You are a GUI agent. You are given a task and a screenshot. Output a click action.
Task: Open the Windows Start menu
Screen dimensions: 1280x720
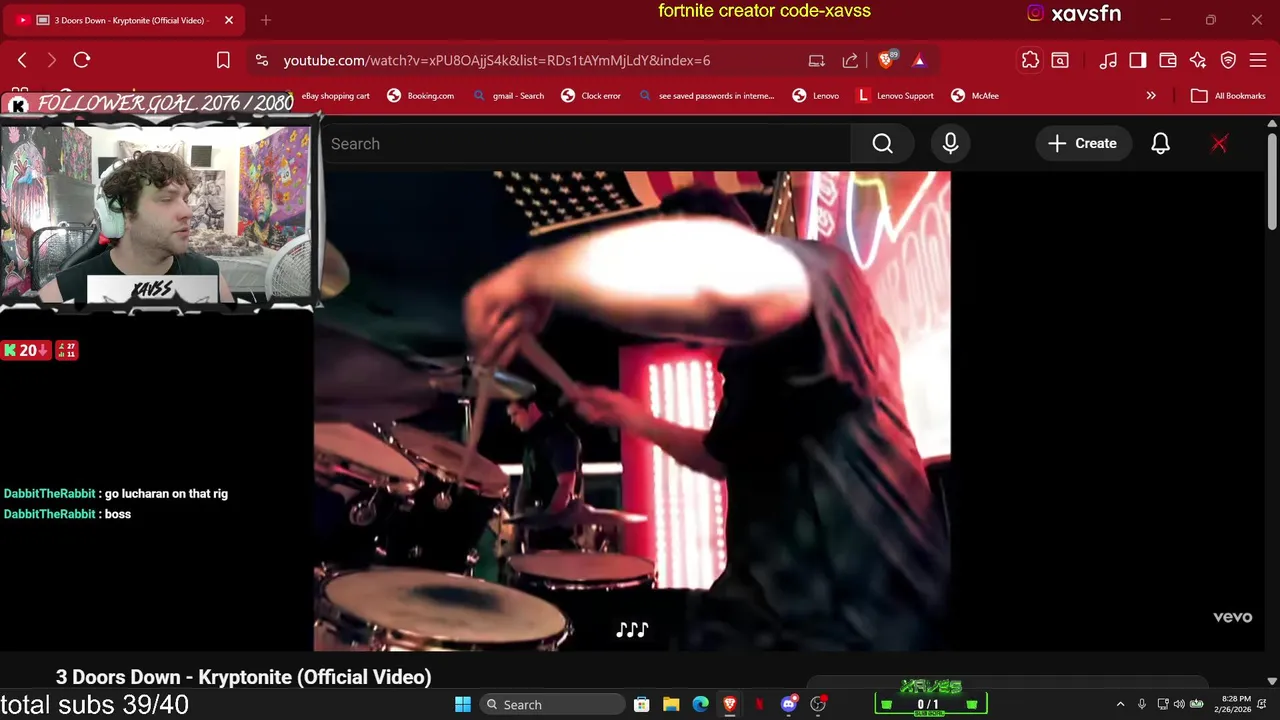[463, 704]
